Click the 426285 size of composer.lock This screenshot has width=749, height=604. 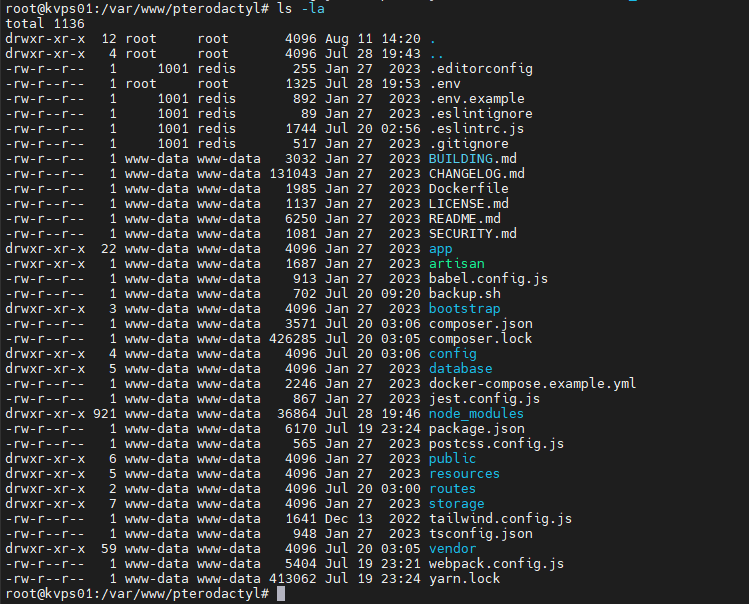click(293, 339)
